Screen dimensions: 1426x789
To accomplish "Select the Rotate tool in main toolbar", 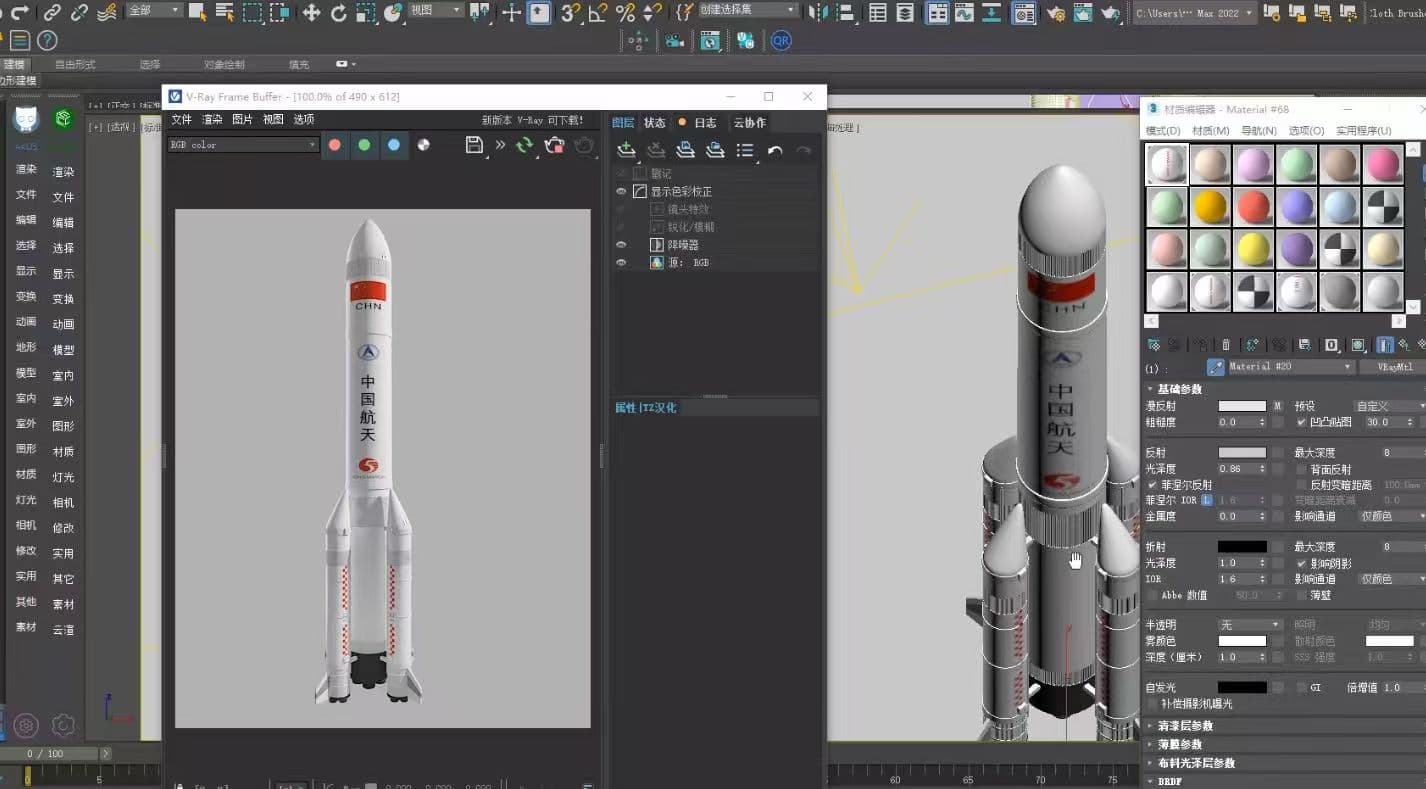I will (339, 12).
